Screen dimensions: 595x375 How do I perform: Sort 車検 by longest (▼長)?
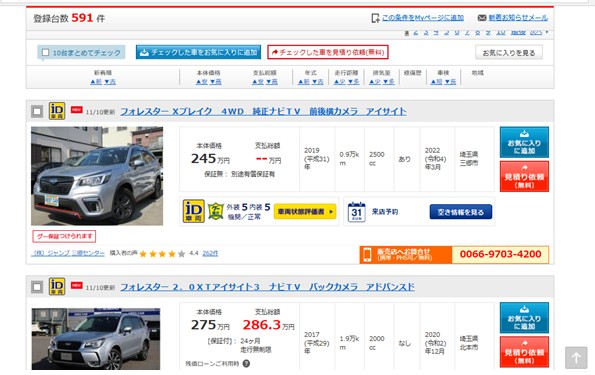450,82
